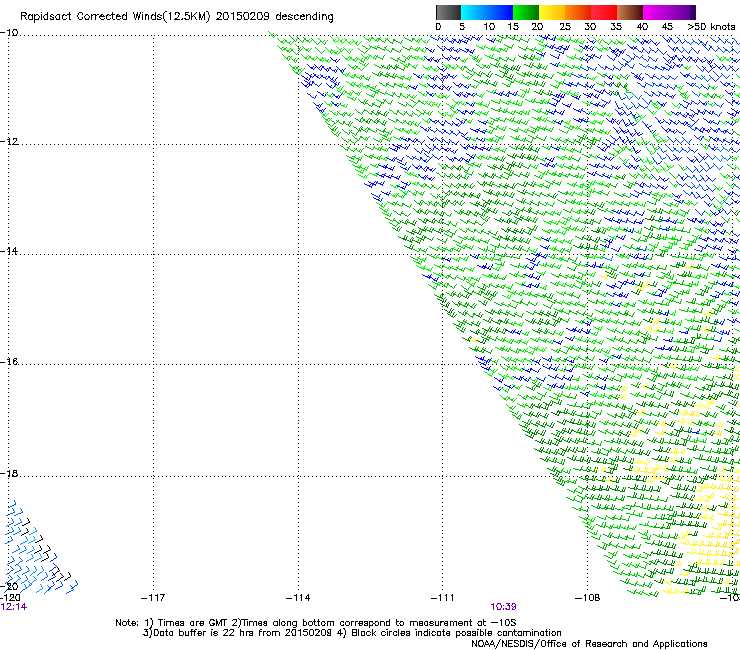Screen dimensions: 740x650
Task: Click the red 30-35 knots legend swatch
Action: click(x=604, y=12)
